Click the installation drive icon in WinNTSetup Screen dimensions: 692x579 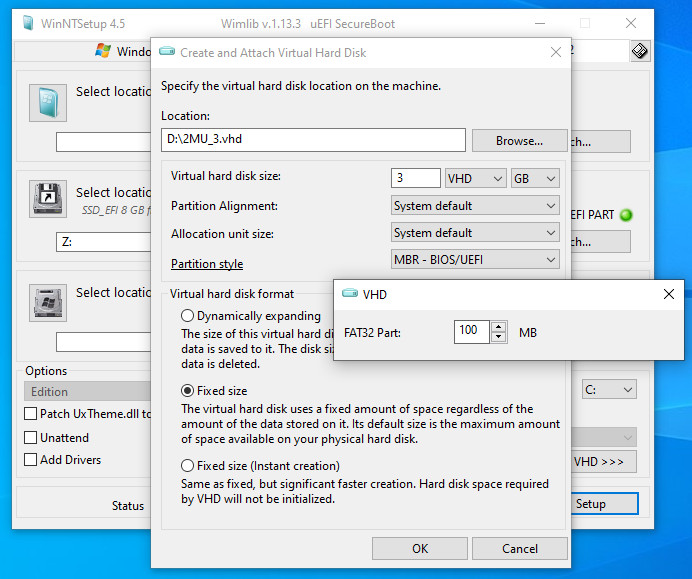point(48,303)
